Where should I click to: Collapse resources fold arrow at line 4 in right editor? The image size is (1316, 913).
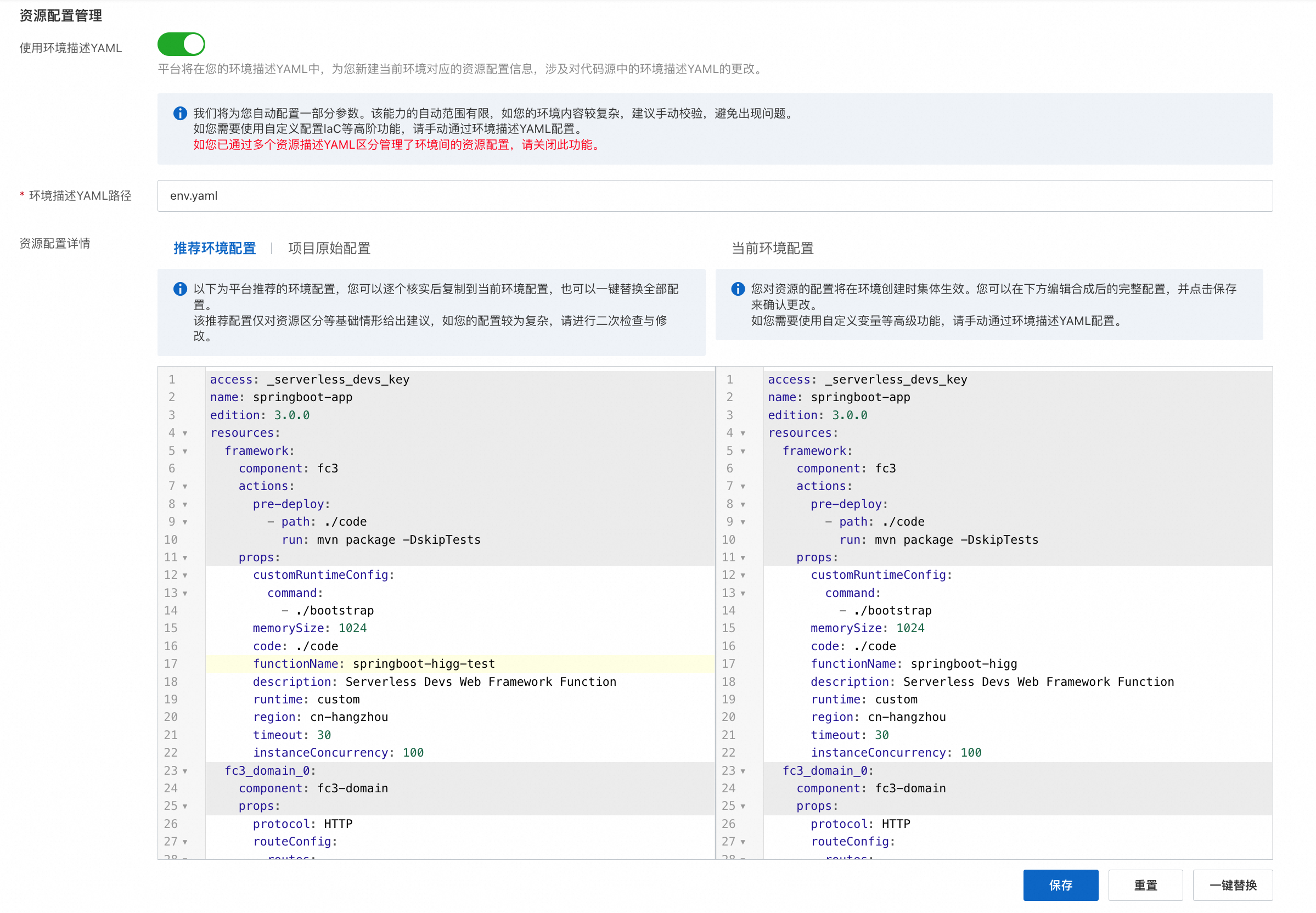tap(743, 433)
